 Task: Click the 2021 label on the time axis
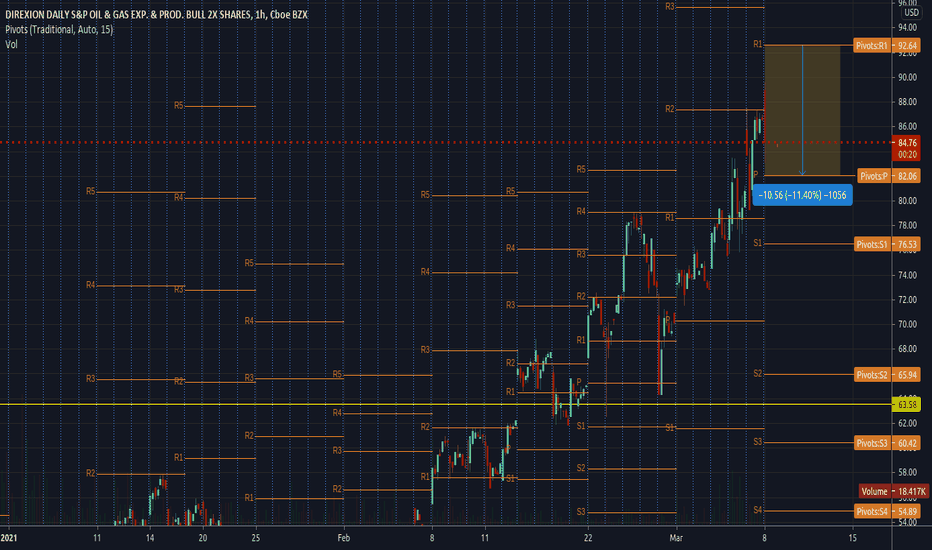[9, 538]
